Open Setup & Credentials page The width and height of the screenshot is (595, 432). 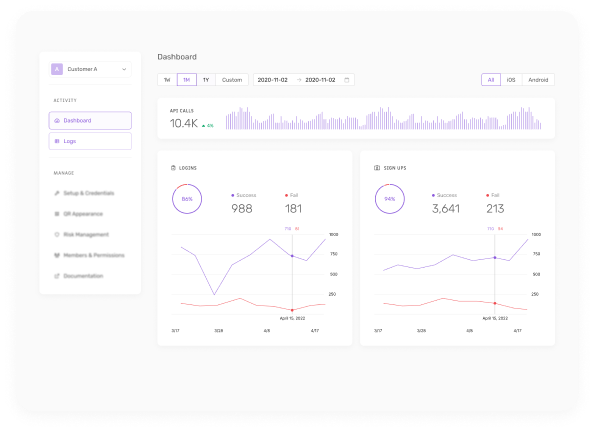[88, 193]
